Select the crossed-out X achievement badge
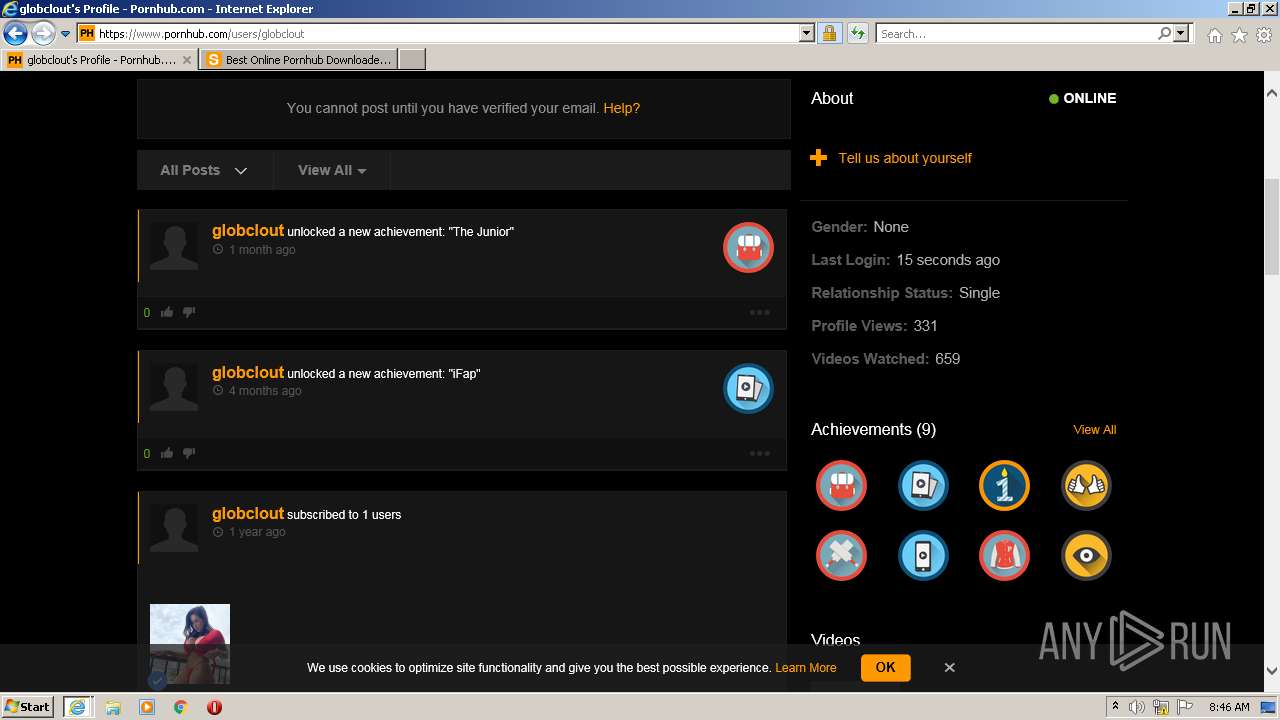 coord(841,555)
